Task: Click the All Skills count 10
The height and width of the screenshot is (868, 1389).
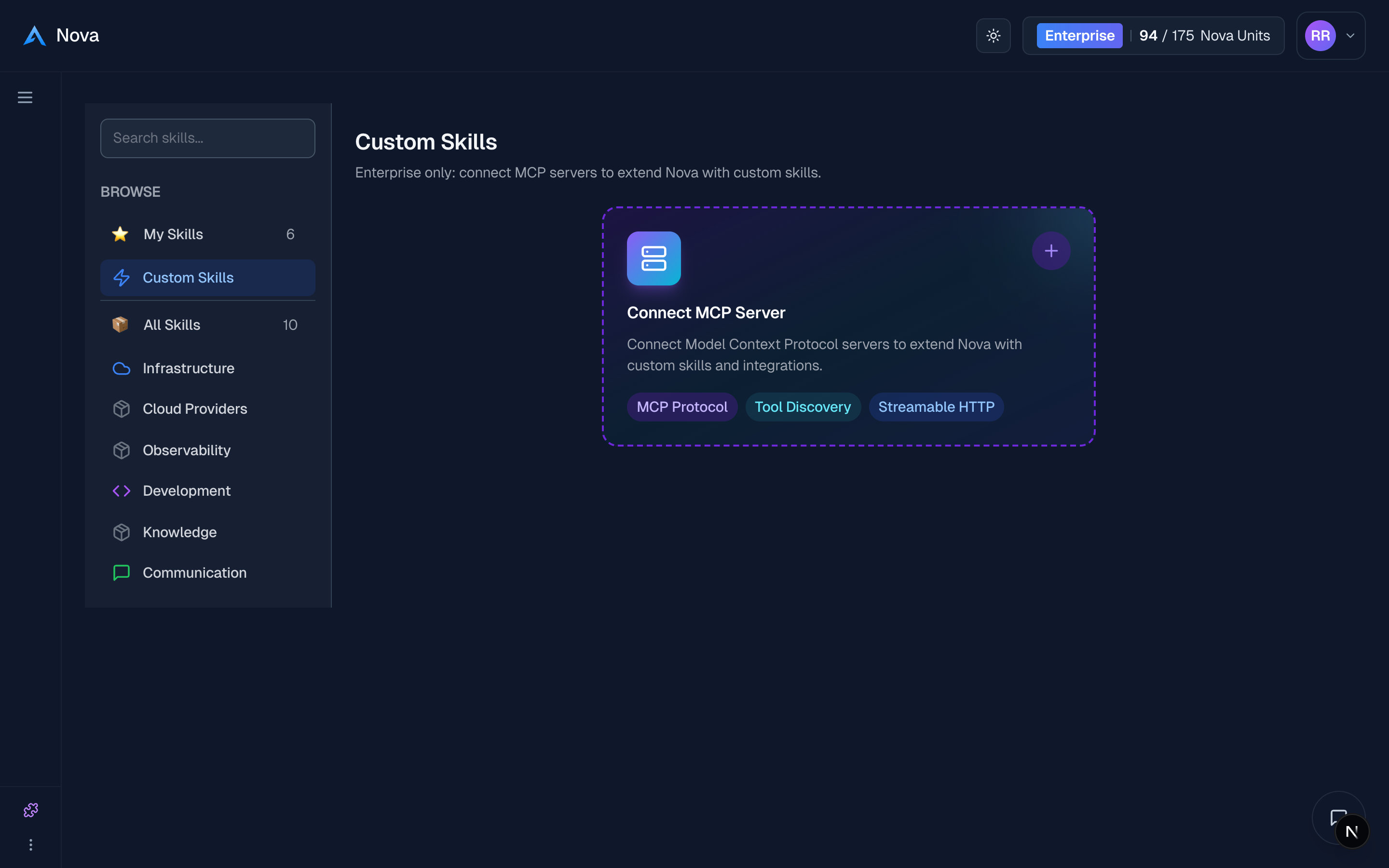Action: [x=290, y=325]
